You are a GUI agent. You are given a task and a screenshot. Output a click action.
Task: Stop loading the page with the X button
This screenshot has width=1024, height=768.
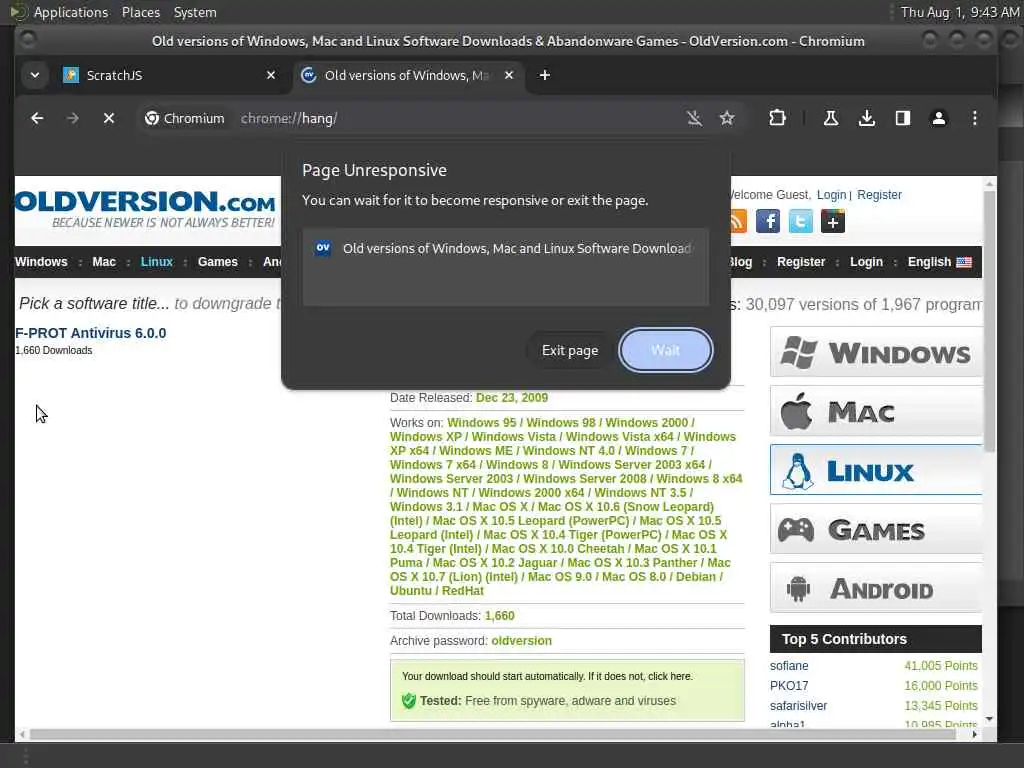109,118
